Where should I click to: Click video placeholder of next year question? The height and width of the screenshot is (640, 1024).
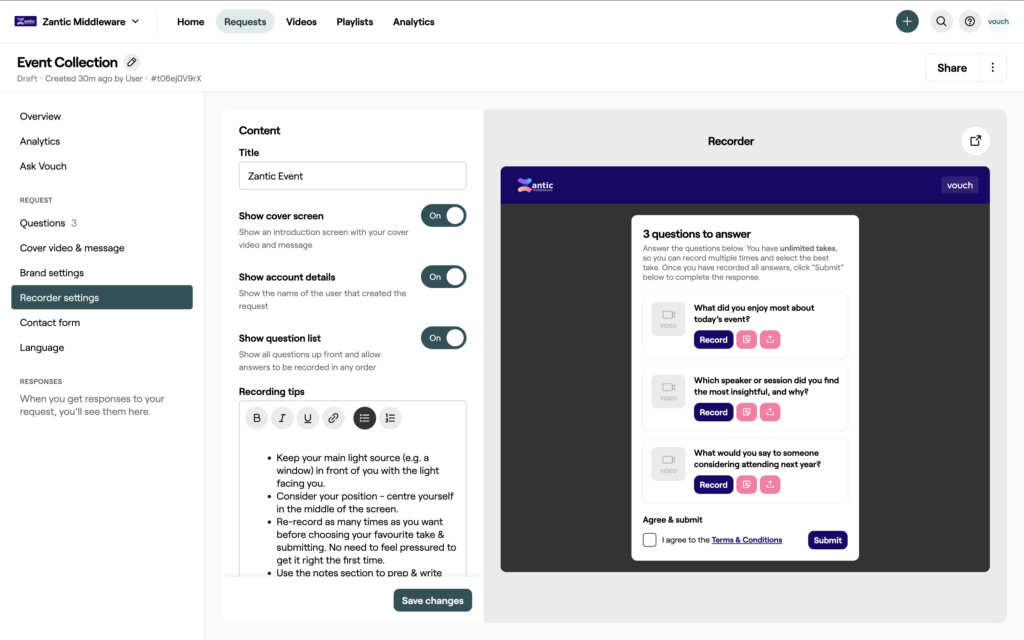click(668, 464)
